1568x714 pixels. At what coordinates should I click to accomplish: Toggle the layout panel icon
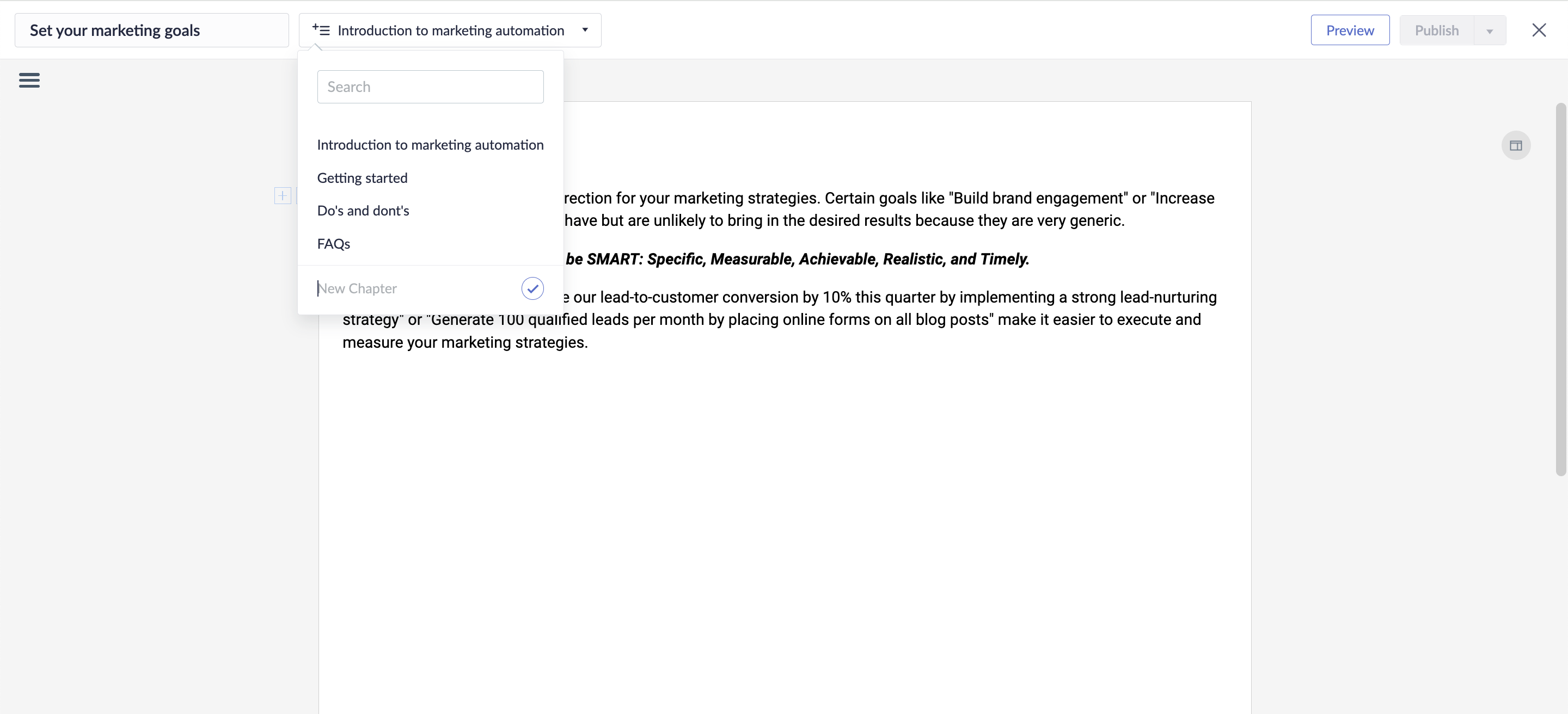click(x=1516, y=145)
